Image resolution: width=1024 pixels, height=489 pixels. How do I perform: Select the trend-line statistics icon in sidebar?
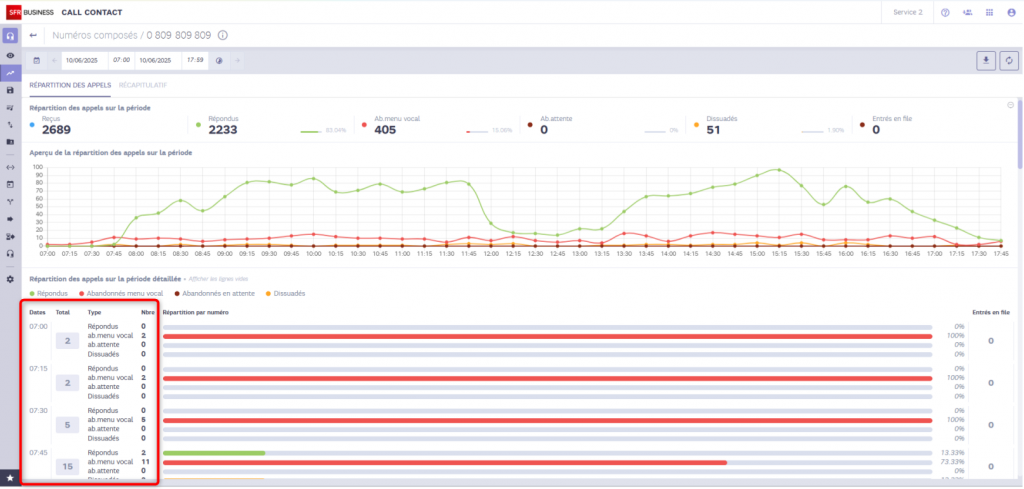click(x=10, y=72)
